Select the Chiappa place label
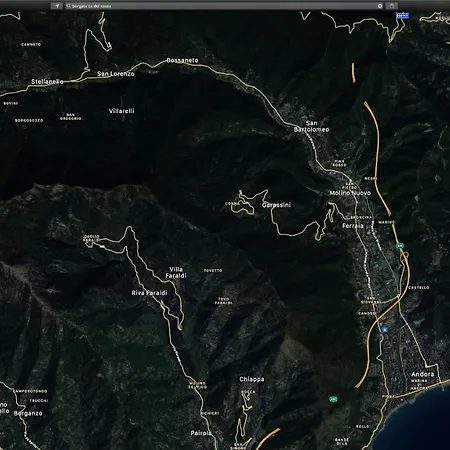Viewport: 450px width, 450px height. 252,379
